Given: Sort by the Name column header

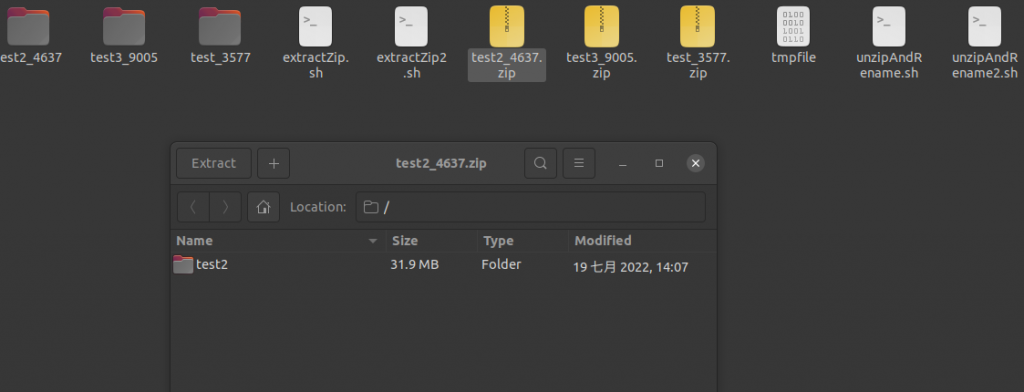Looking at the screenshot, I should tap(278, 240).
